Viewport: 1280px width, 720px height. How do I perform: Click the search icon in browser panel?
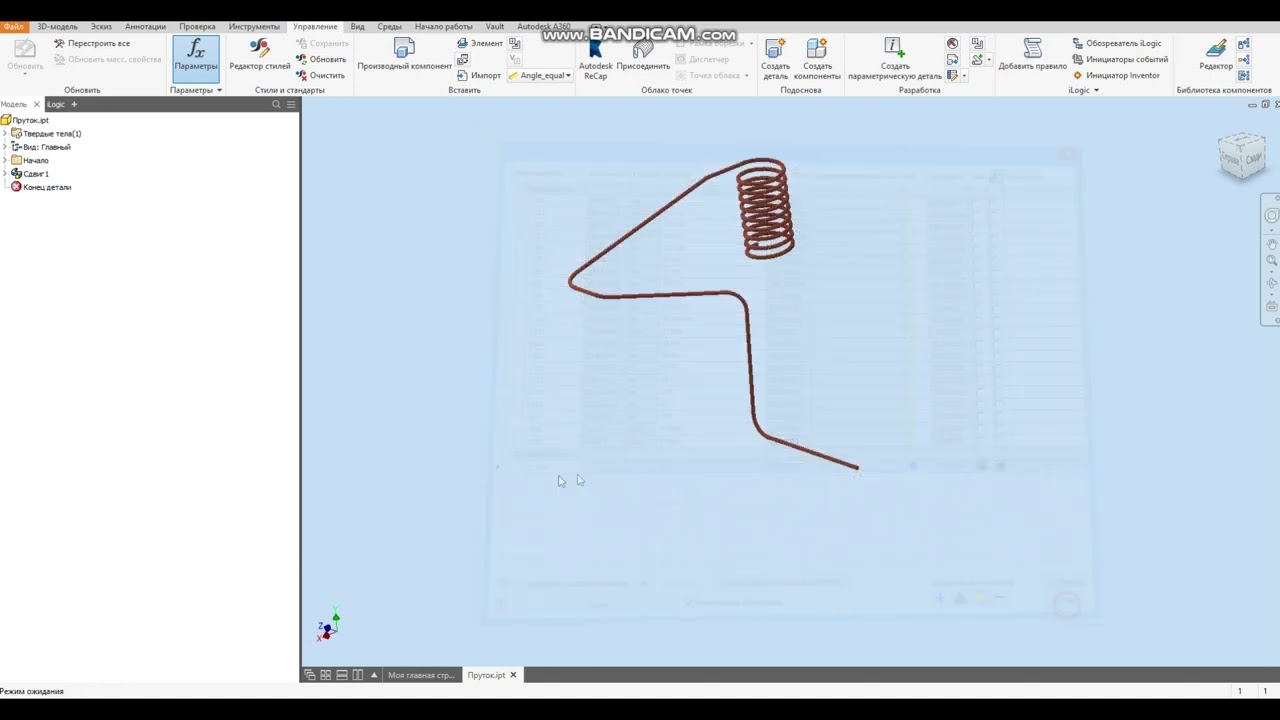click(x=277, y=104)
